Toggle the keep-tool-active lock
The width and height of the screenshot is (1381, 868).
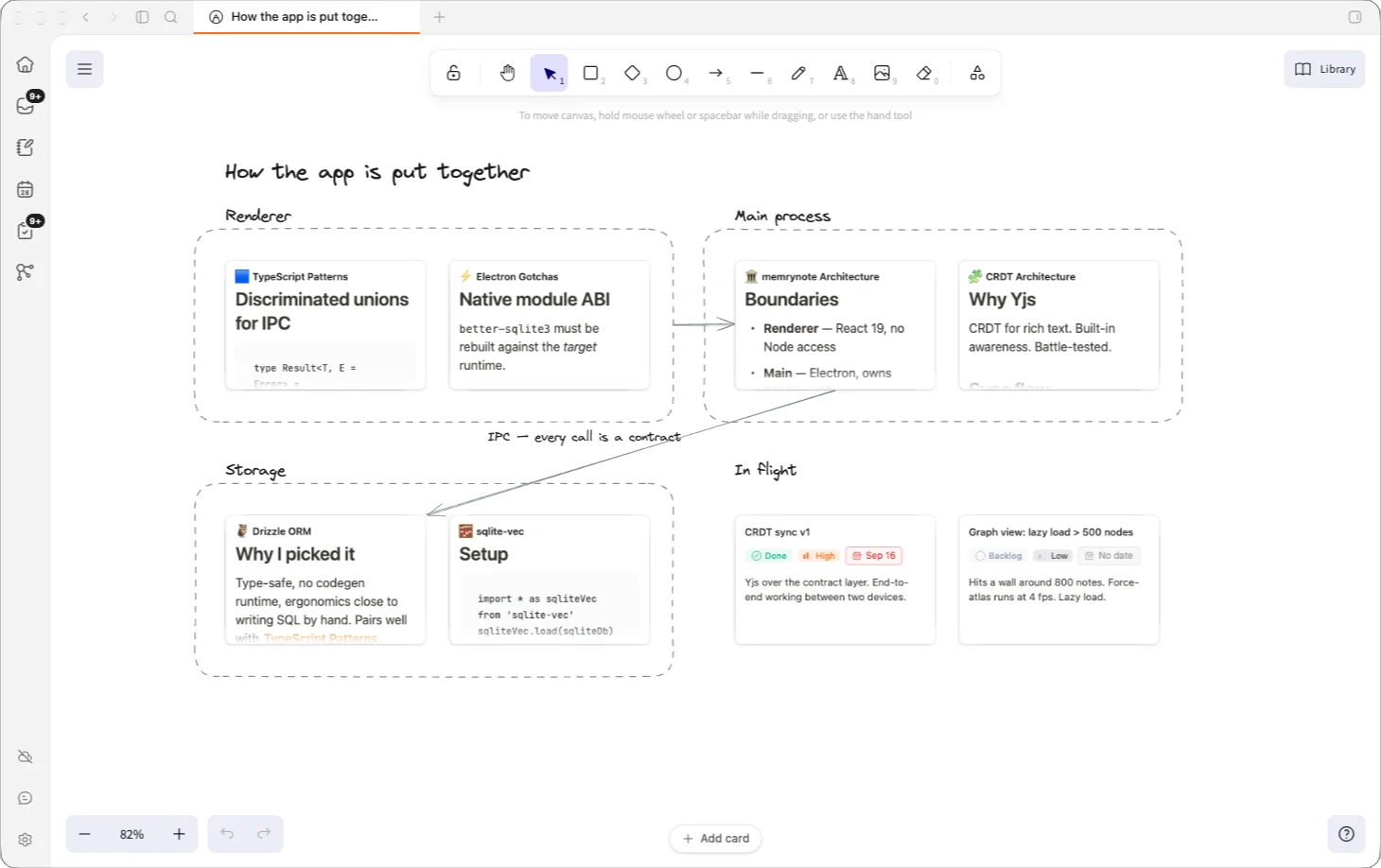[x=454, y=73]
